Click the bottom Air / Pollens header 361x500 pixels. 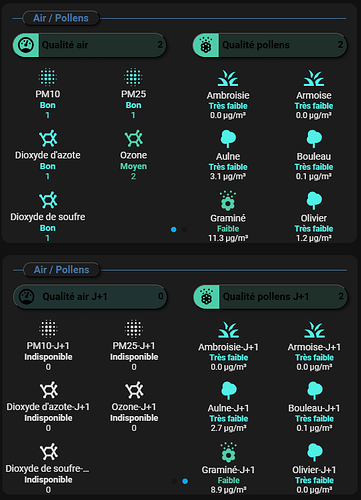[61, 270]
